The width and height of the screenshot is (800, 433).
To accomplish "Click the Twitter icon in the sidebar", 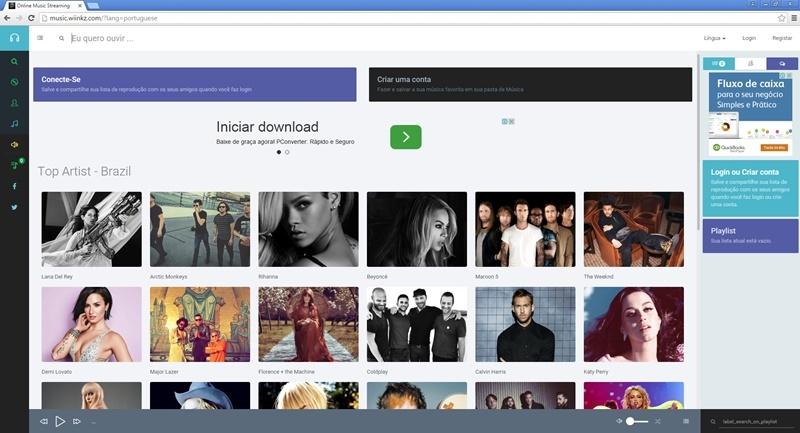I will (x=14, y=207).
